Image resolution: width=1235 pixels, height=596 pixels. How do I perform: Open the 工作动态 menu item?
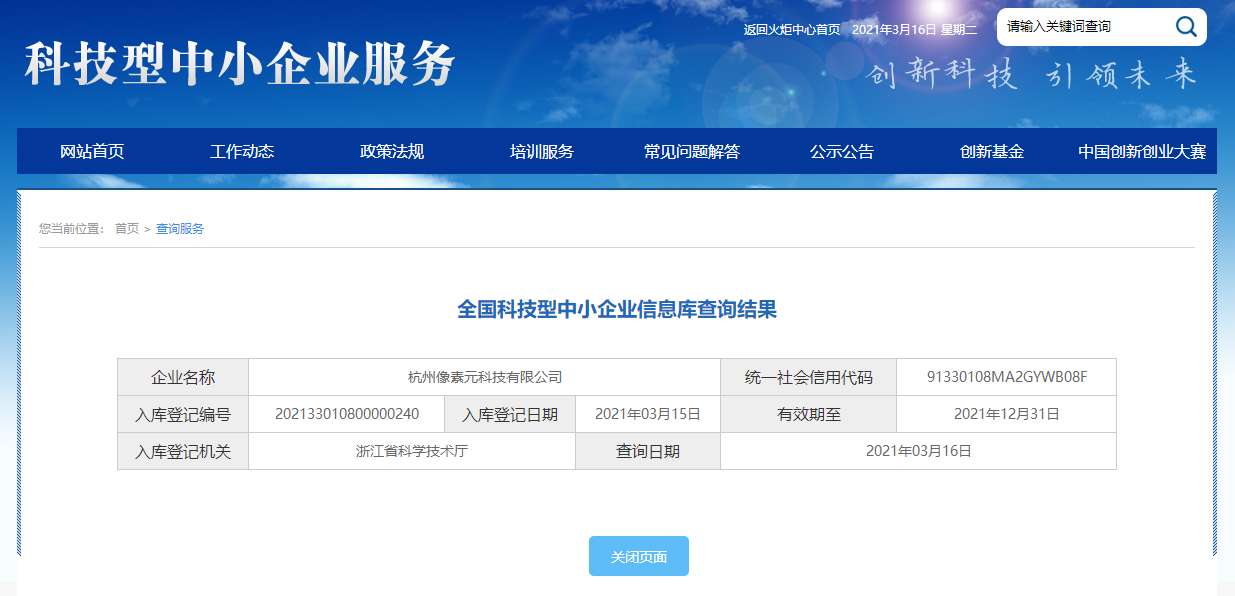[242, 152]
